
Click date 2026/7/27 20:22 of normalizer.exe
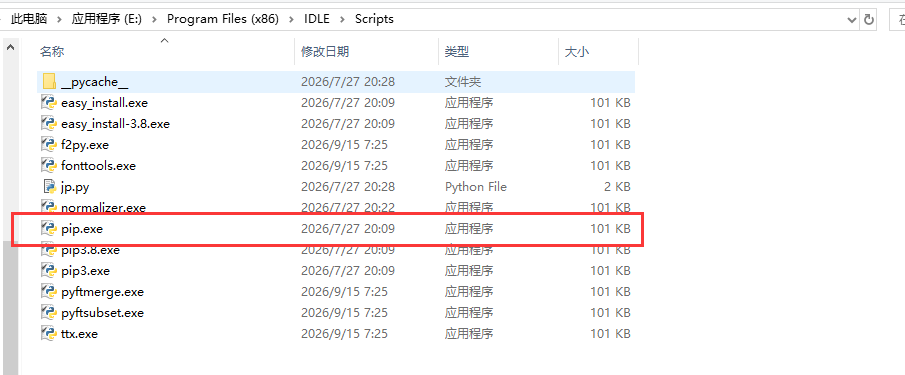347,208
